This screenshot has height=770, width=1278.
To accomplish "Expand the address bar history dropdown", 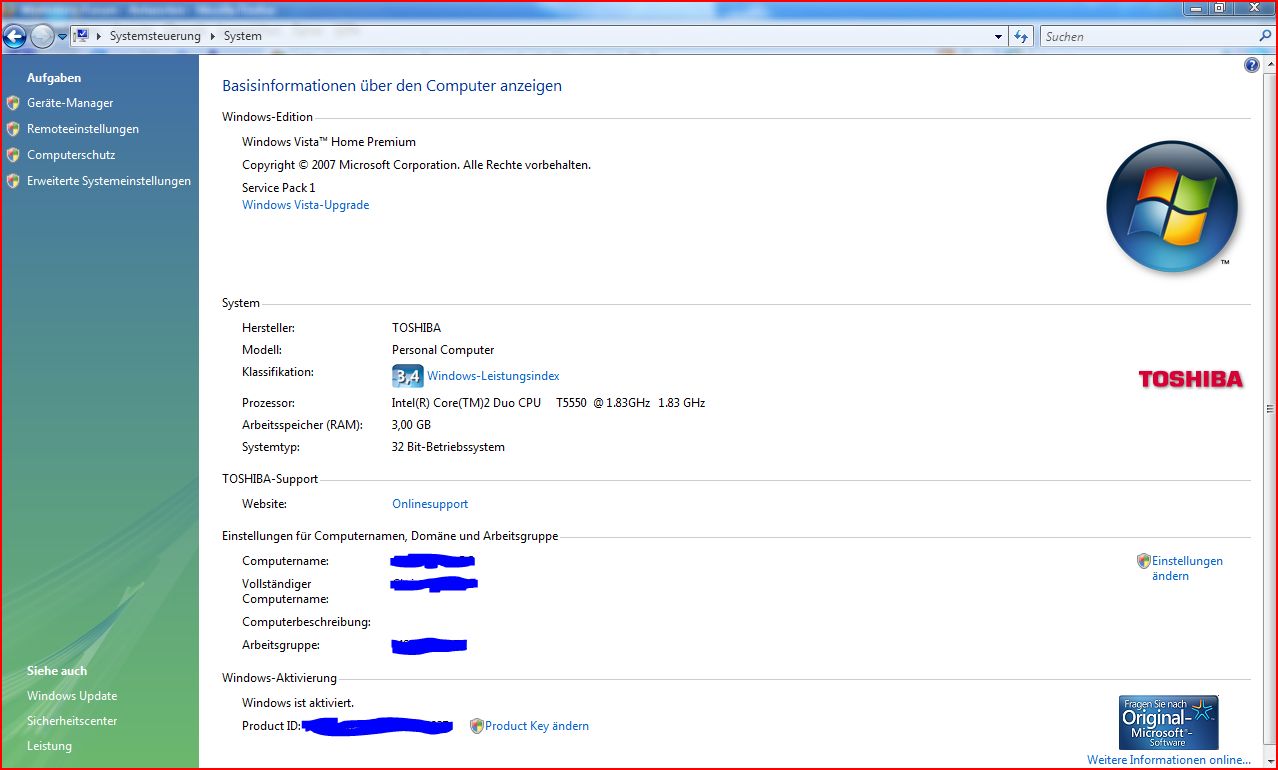I will 998,37.
